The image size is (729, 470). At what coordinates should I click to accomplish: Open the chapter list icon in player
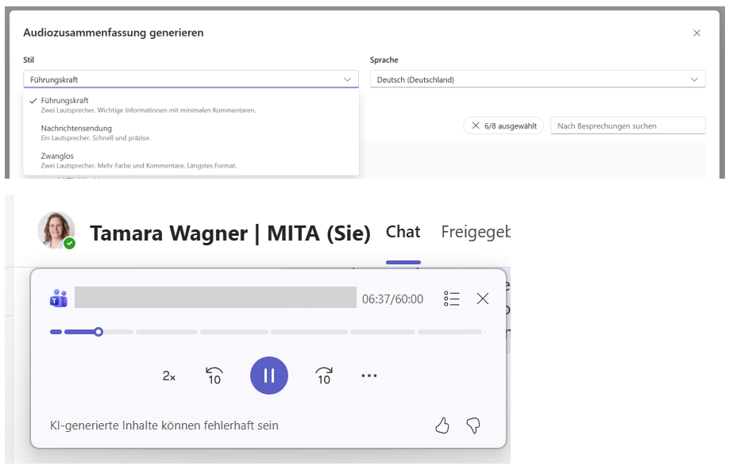click(x=451, y=298)
